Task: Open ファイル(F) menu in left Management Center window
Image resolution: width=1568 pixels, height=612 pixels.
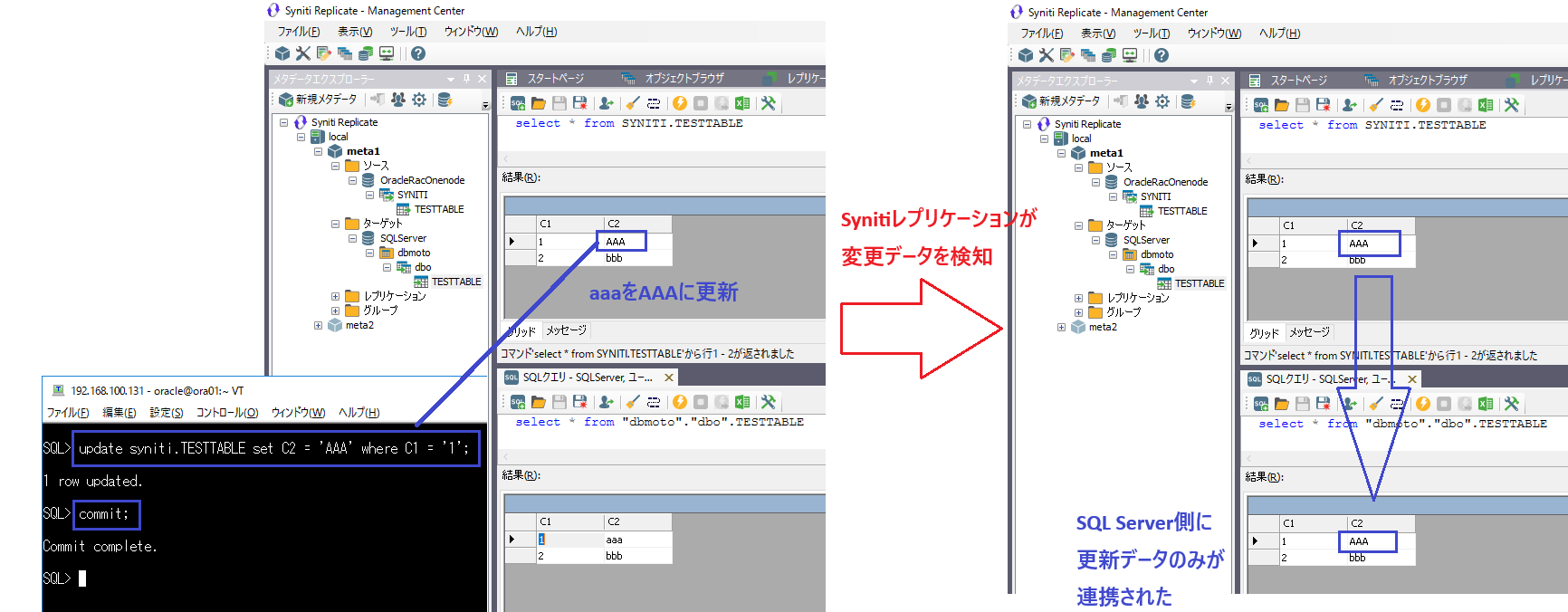Action: [x=299, y=32]
